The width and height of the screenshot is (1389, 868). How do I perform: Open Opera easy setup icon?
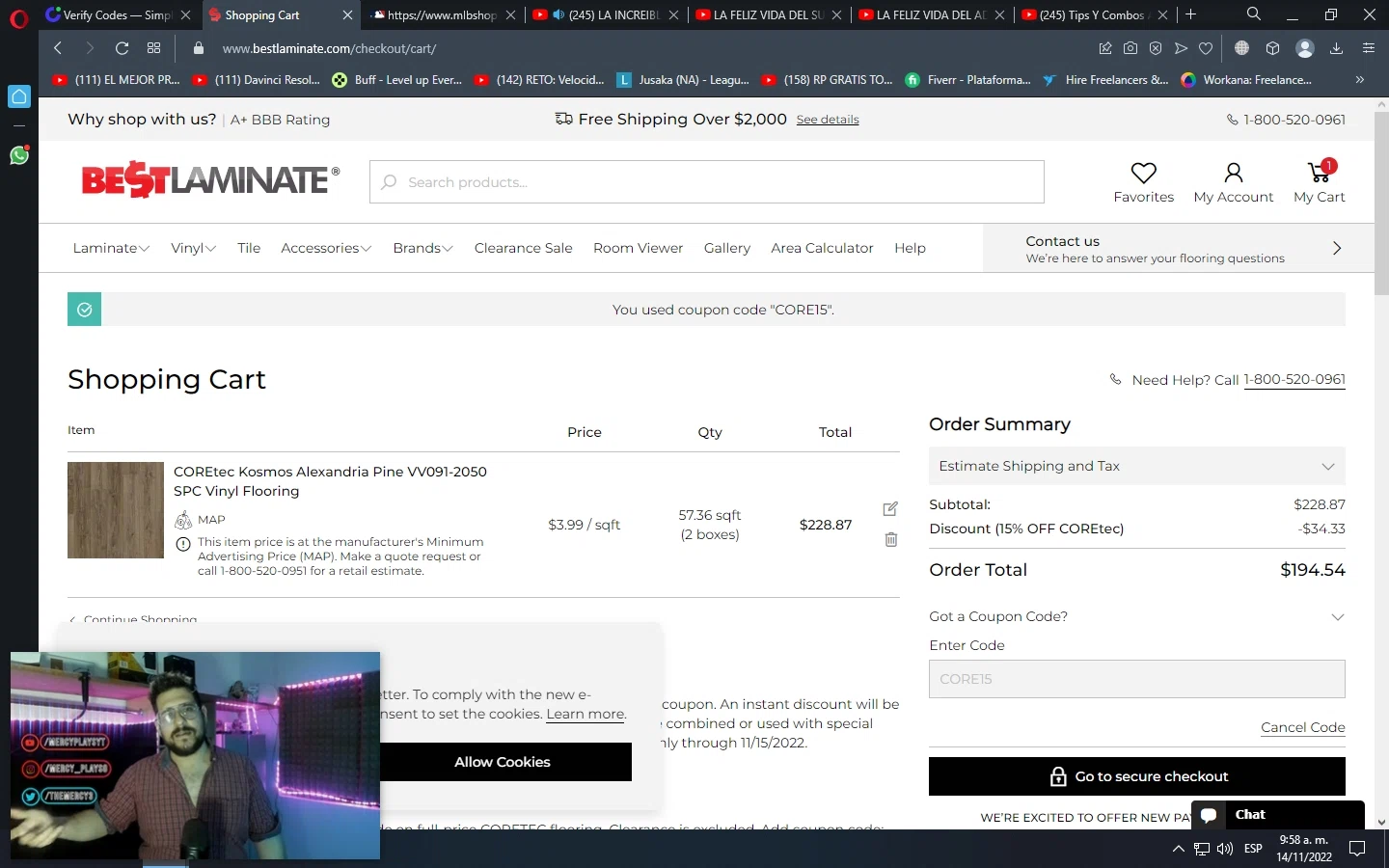click(x=1368, y=48)
